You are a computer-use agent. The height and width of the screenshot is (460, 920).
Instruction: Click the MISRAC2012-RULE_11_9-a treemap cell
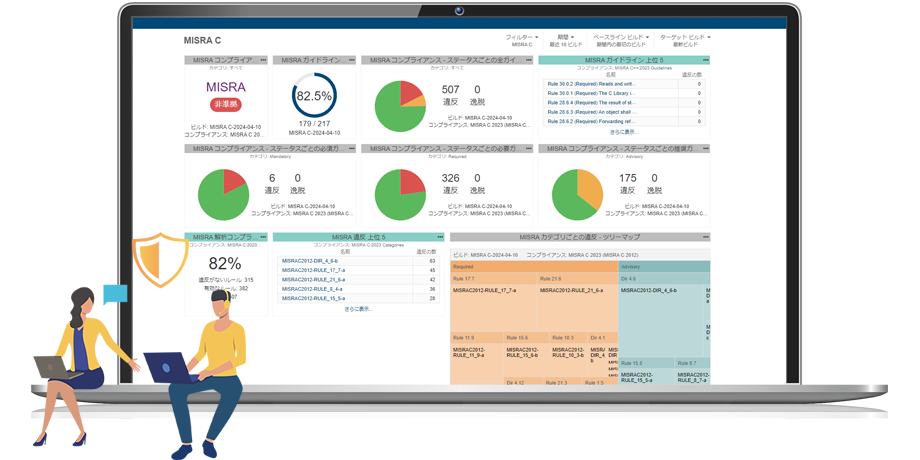point(477,364)
